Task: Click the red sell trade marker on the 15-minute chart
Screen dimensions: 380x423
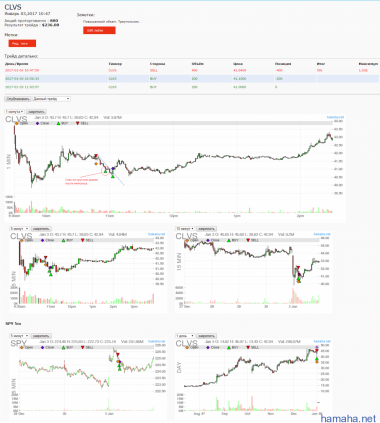Action: pyautogui.click(x=298, y=267)
